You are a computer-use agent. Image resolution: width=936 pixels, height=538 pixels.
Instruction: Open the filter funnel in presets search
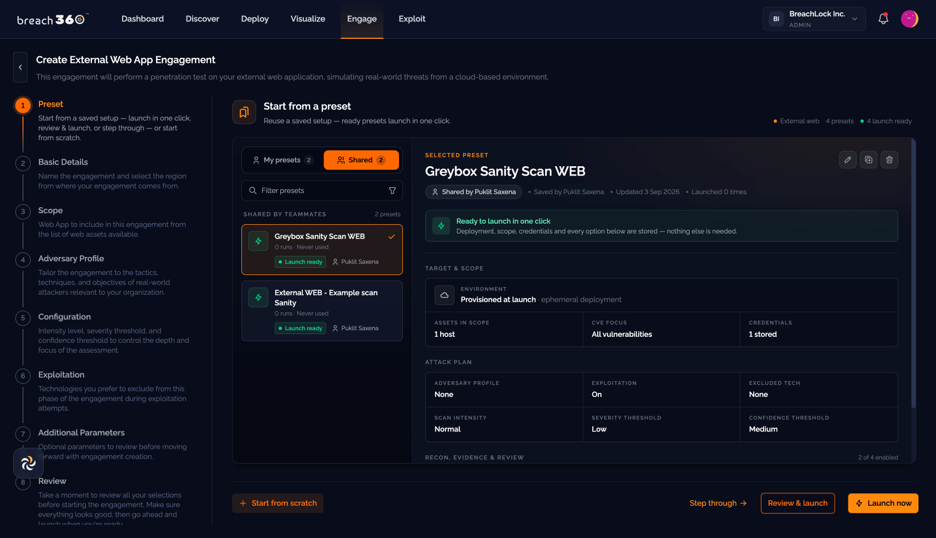[x=392, y=190]
